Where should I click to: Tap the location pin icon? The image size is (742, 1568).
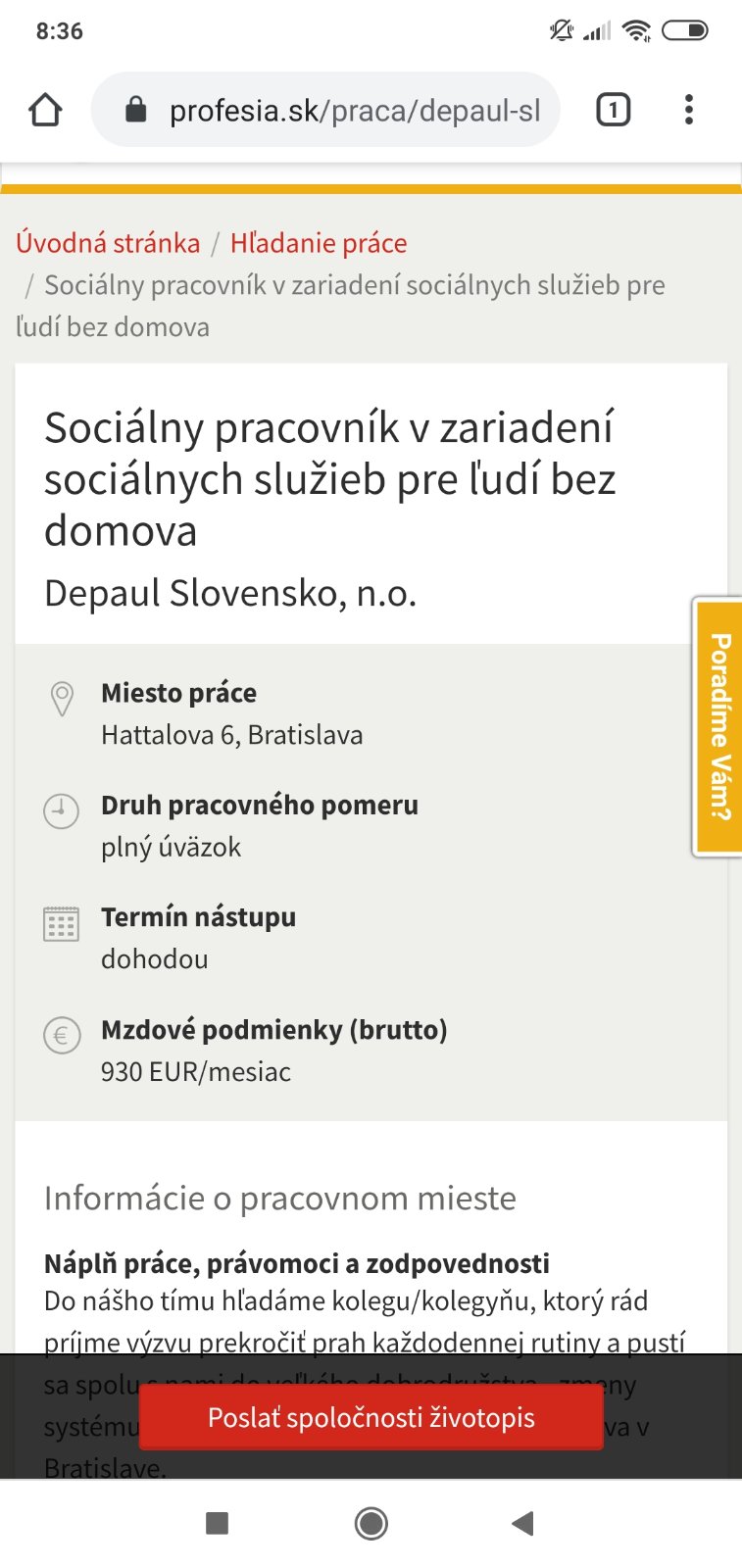[62, 699]
